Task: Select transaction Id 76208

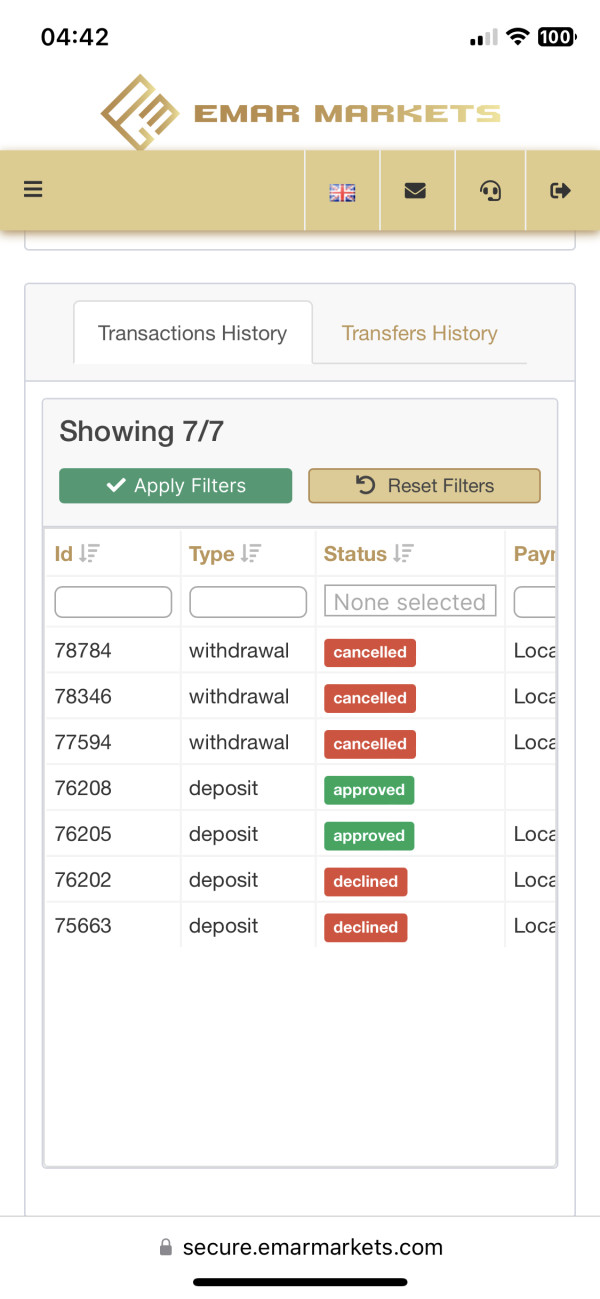Action: click(x=83, y=789)
